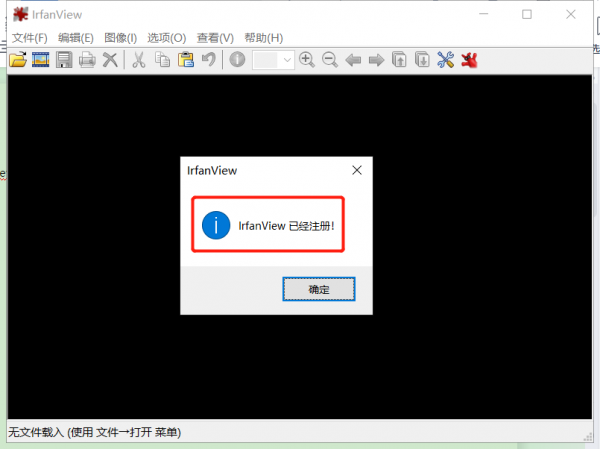The width and height of the screenshot is (600, 449).
Task: Close the IrfanView message dialog
Action: click(357, 170)
